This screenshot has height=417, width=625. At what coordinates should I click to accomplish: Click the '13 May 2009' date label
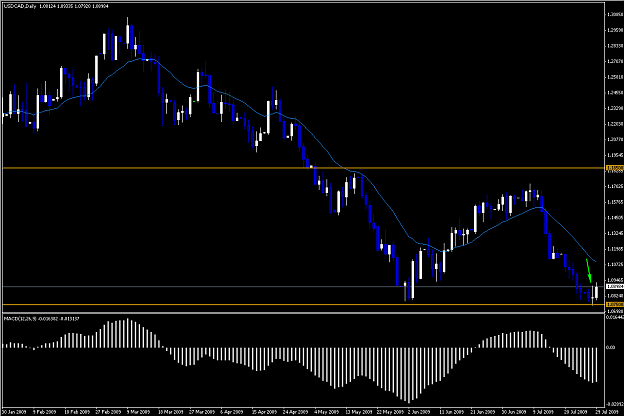click(x=358, y=412)
